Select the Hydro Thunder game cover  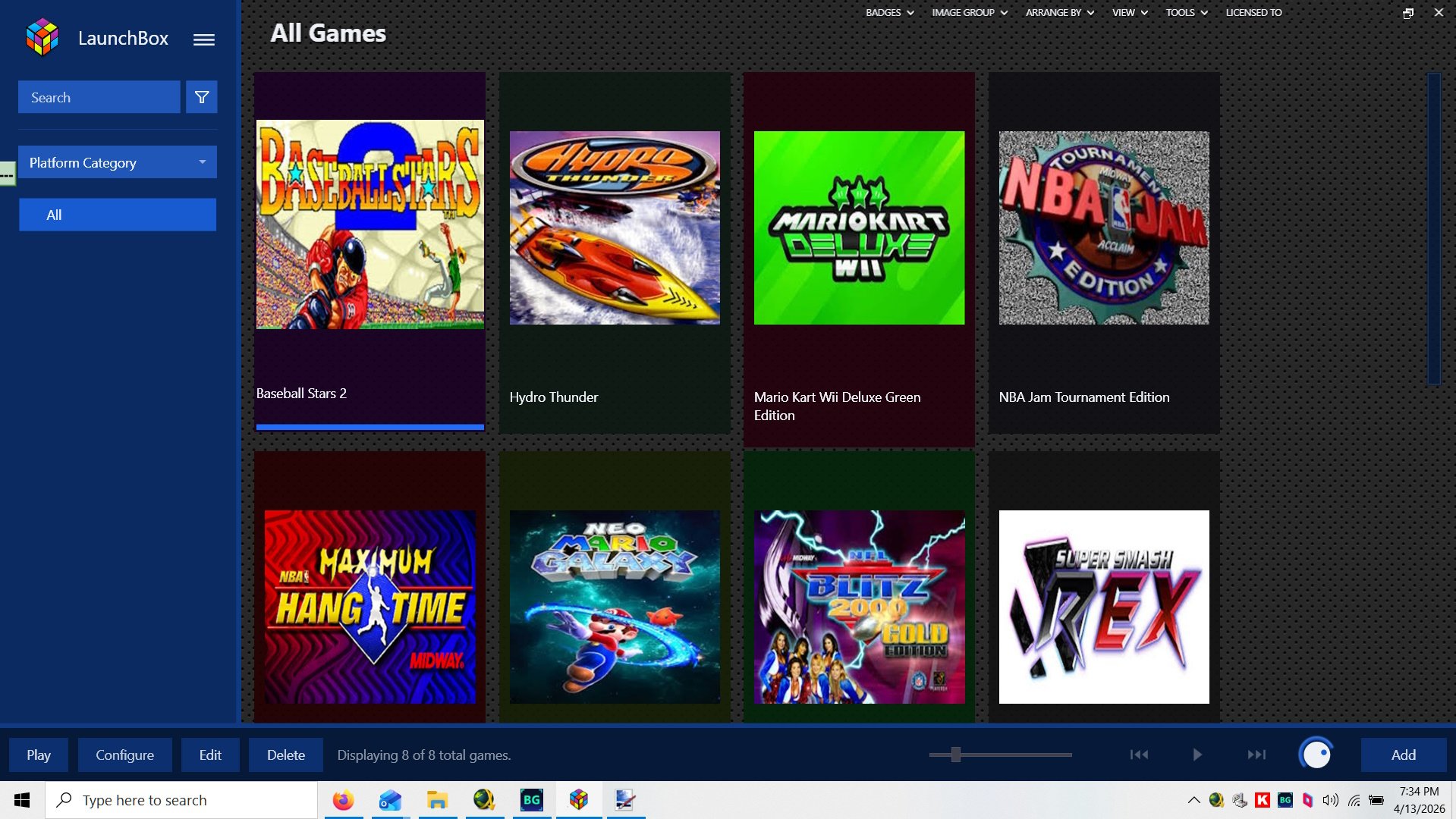(615, 227)
